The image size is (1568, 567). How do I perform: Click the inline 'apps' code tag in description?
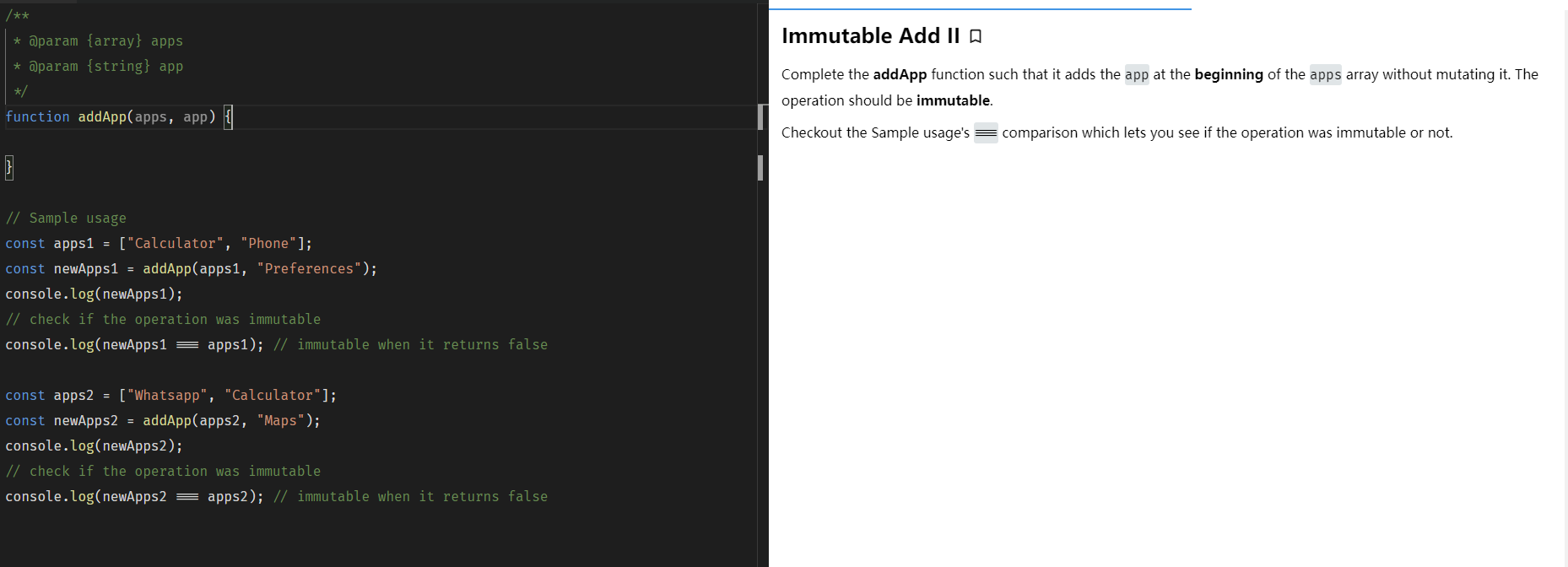[x=1325, y=75]
